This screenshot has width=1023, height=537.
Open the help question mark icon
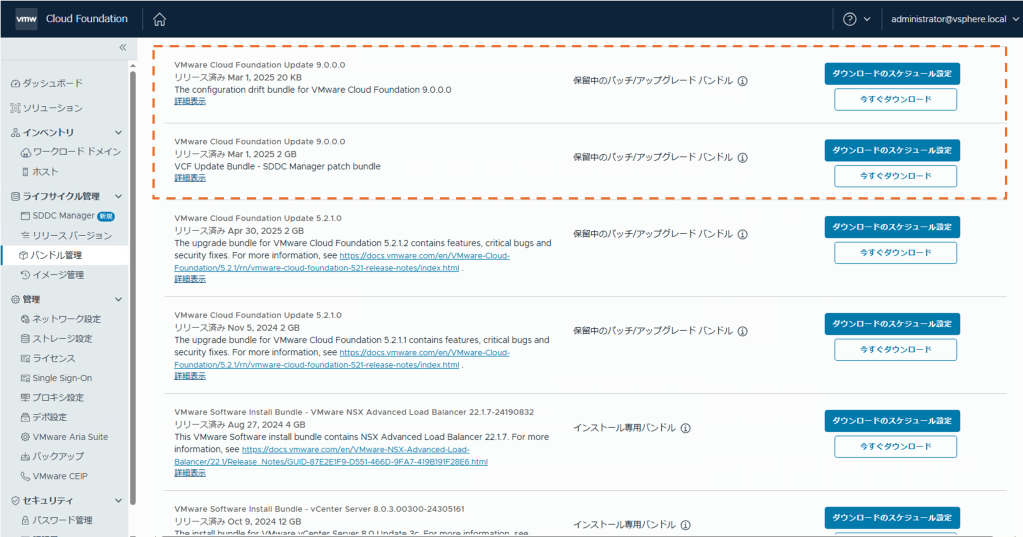point(849,20)
